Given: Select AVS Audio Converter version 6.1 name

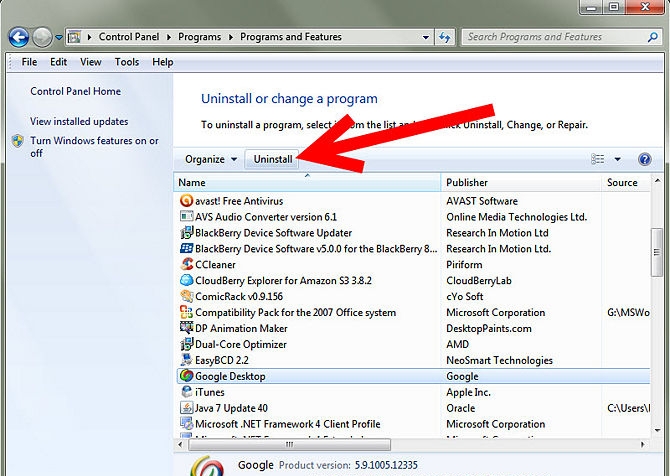Looking at the screenshot, I should (266, 217).
